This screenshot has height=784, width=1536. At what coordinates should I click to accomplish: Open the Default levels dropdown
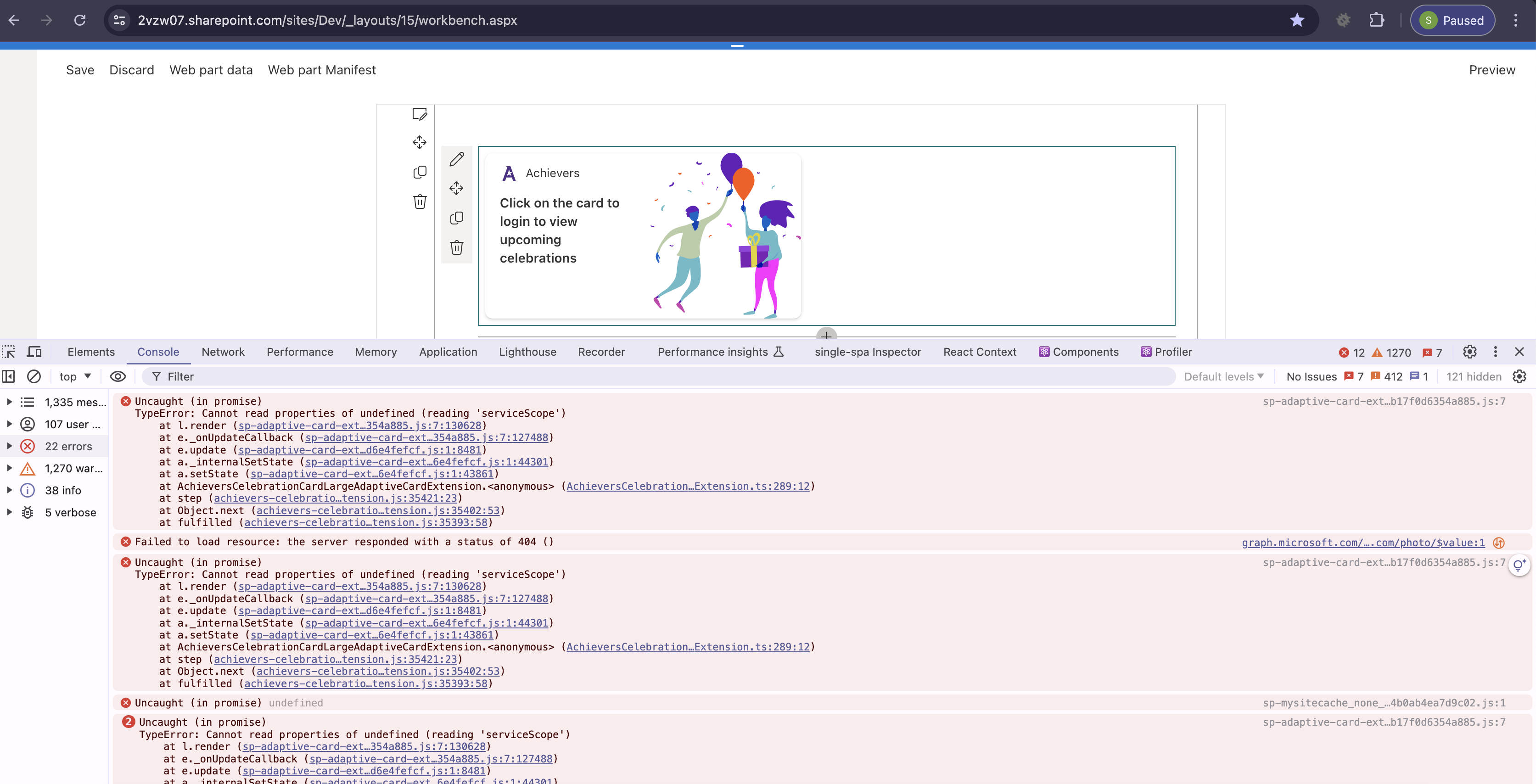click(x=1223, y=376)
